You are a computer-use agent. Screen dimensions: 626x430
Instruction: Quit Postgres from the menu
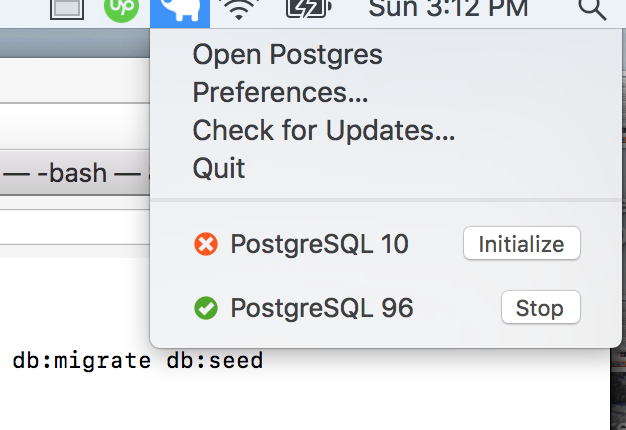218,168
